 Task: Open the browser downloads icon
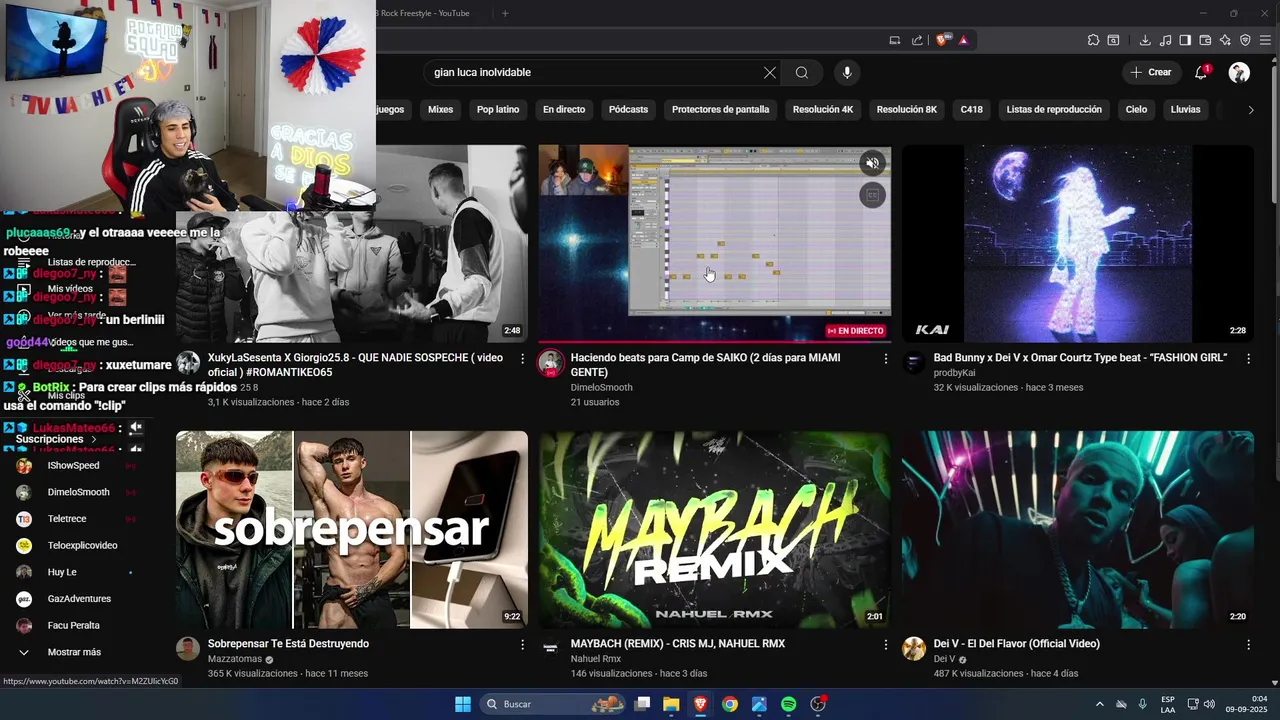pos(1145,40)
